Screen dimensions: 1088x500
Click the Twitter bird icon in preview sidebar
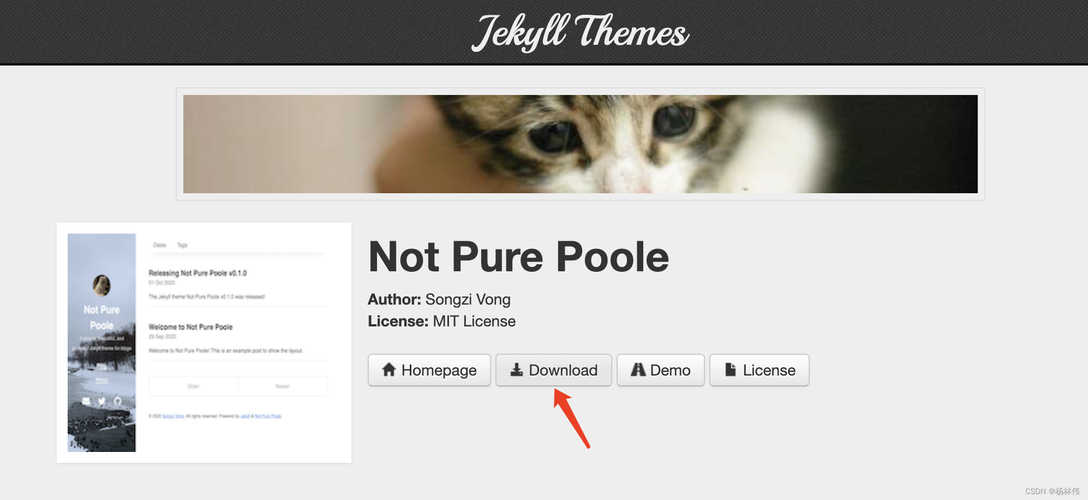tap(101, 401)
